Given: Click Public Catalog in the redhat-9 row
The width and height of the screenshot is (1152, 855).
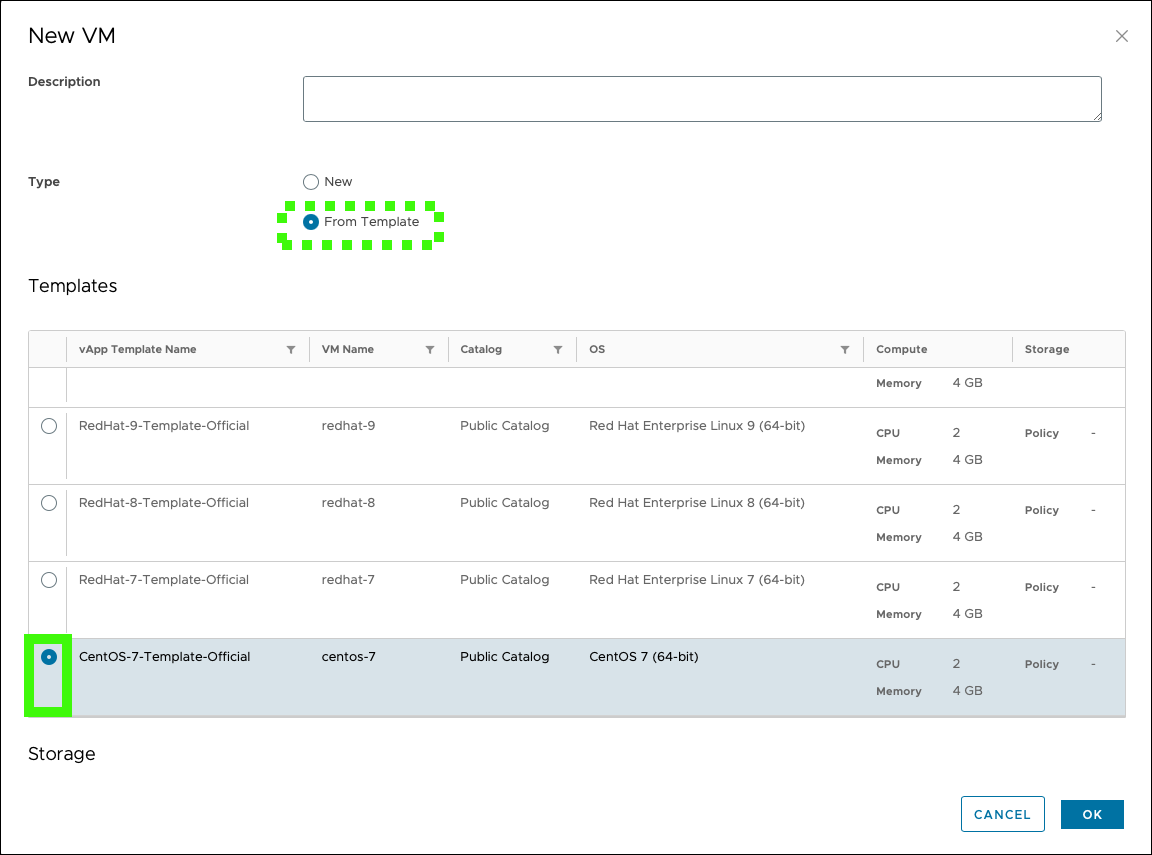Looking at the screenshot, I should pyautogui.click(x=505, y=426).
